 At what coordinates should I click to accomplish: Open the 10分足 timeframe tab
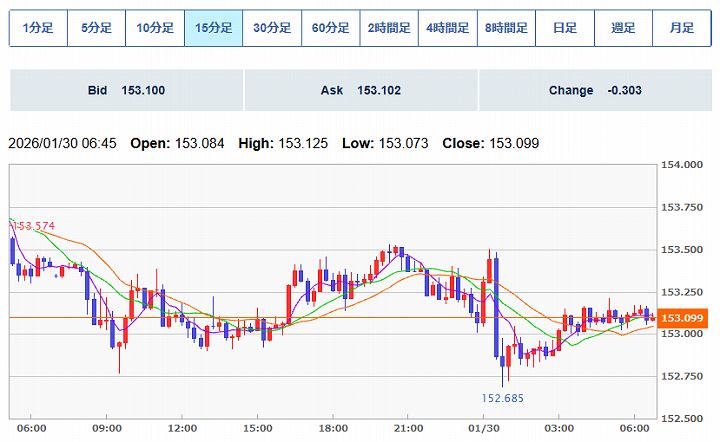(x=155, y=28)
